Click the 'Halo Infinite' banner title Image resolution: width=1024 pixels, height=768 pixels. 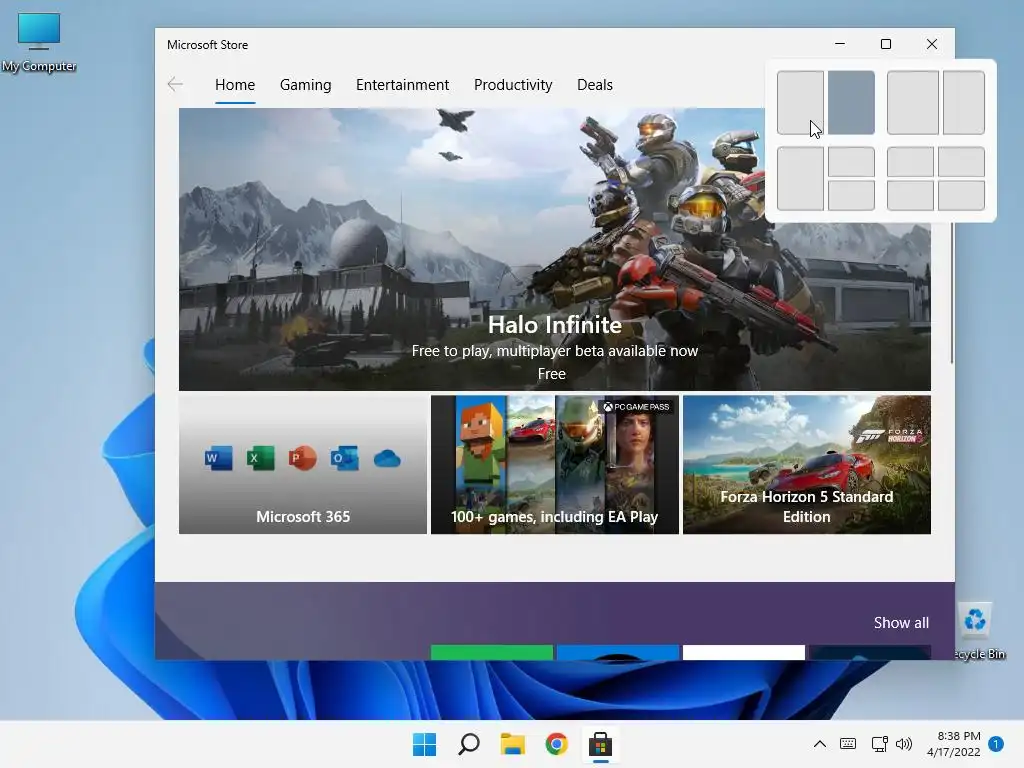click(554, 325)
